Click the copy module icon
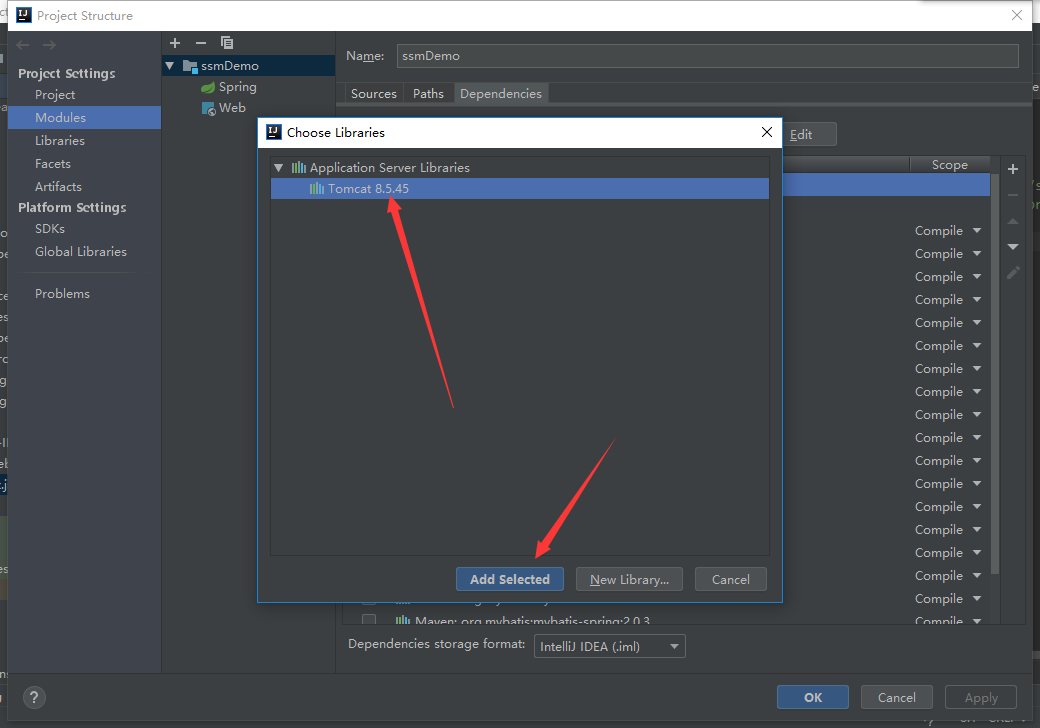Viewport: 1040px width, 728px height. pos(227,43)
